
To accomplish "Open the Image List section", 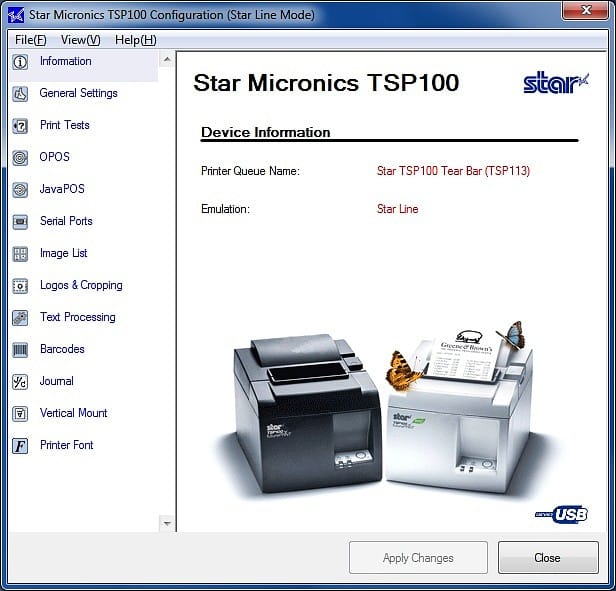I will 64,253.
